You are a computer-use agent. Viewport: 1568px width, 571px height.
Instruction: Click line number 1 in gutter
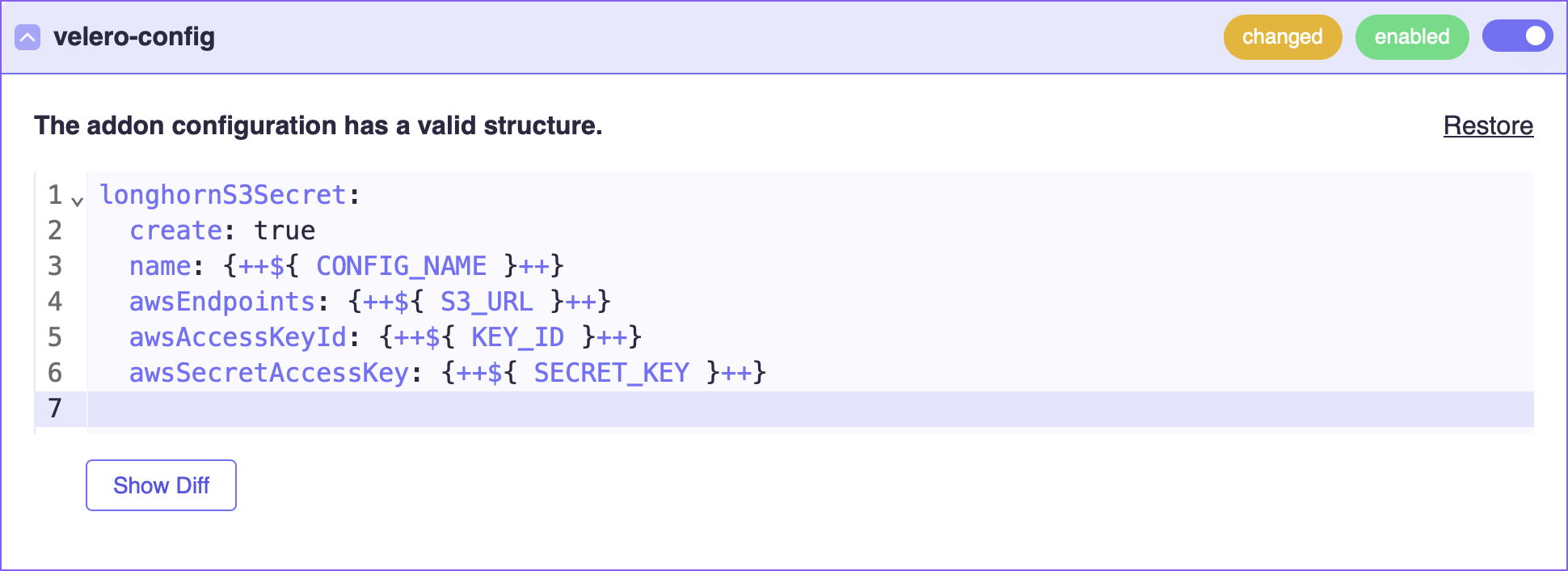coord(54,195)
